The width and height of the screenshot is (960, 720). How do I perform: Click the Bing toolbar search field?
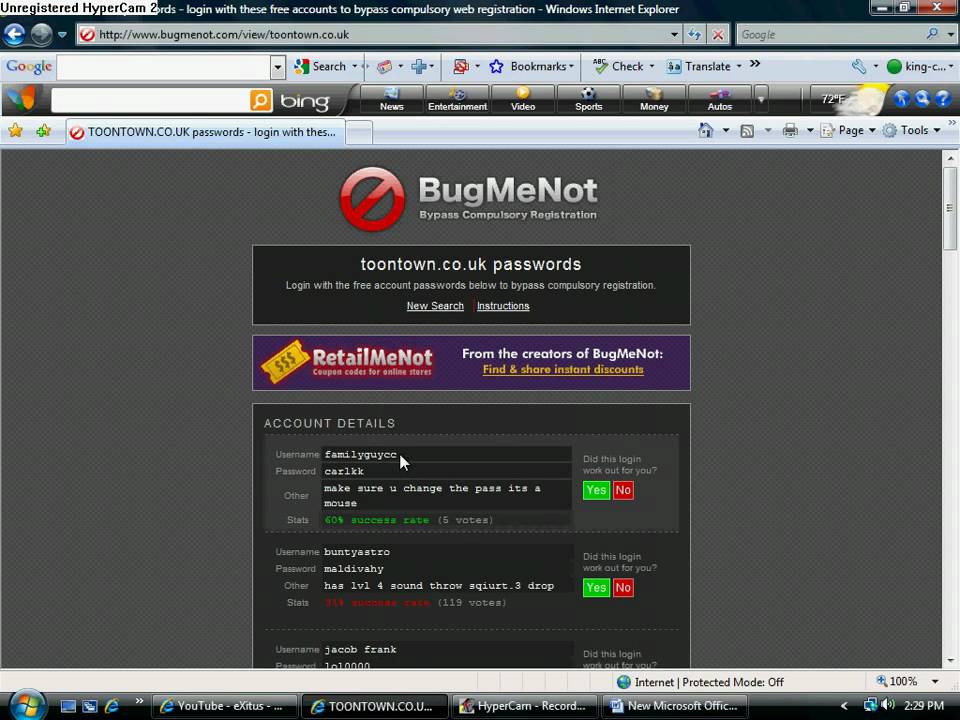(x=150, y=100)
